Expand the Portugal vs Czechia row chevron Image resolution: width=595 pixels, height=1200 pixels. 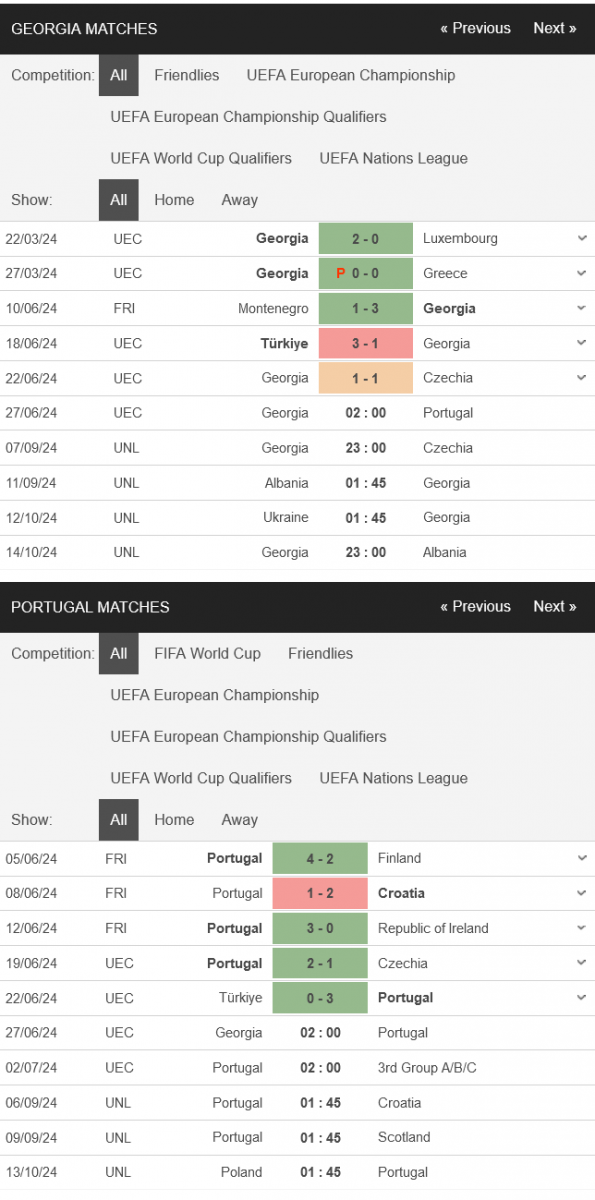click(582, 963)
